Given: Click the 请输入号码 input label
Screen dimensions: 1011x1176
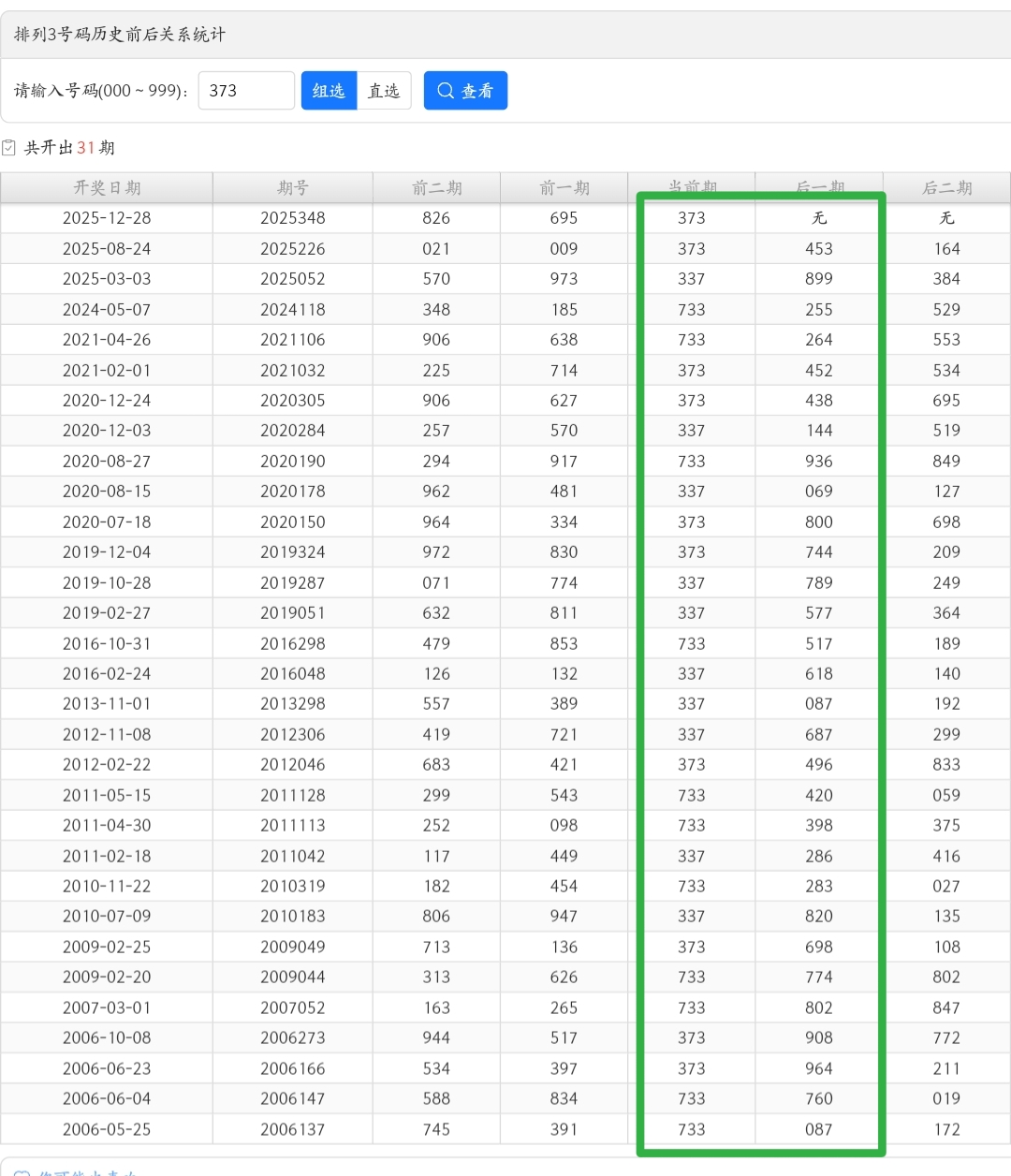Looking at the screenshot, I should (101, 91).
